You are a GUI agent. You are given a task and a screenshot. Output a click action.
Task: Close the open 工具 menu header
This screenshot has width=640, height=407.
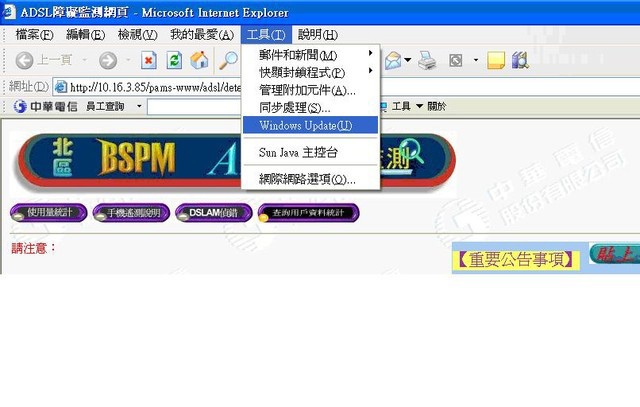point(266,35)
